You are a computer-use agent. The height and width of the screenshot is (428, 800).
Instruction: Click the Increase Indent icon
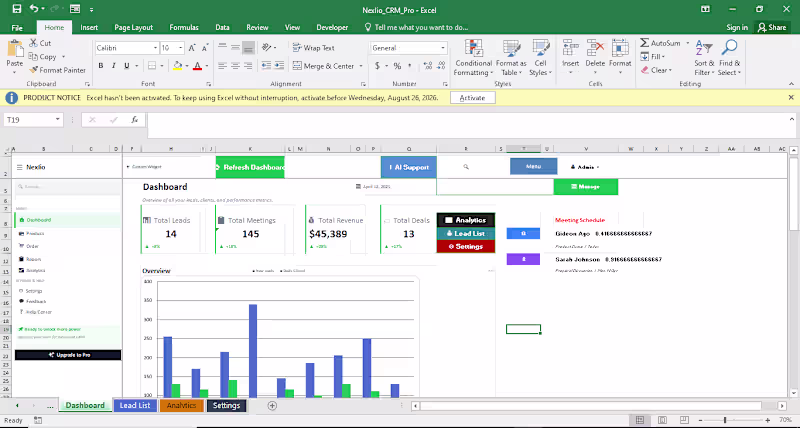click(279, 66)
